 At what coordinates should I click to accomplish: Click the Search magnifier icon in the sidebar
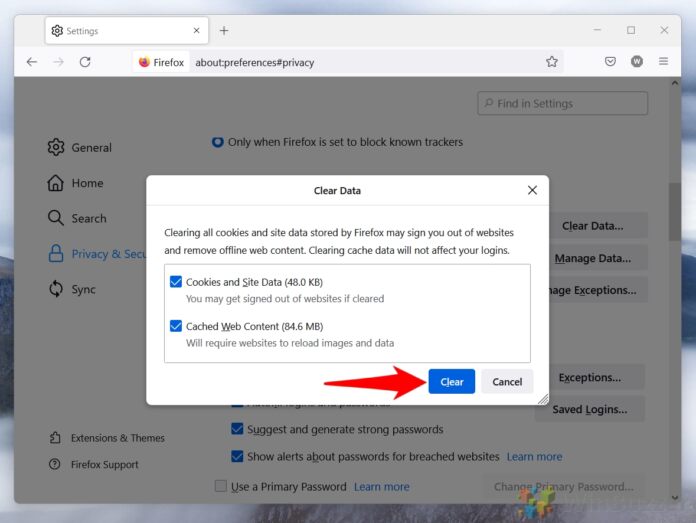pyautogui.click(x=55, y=218)
